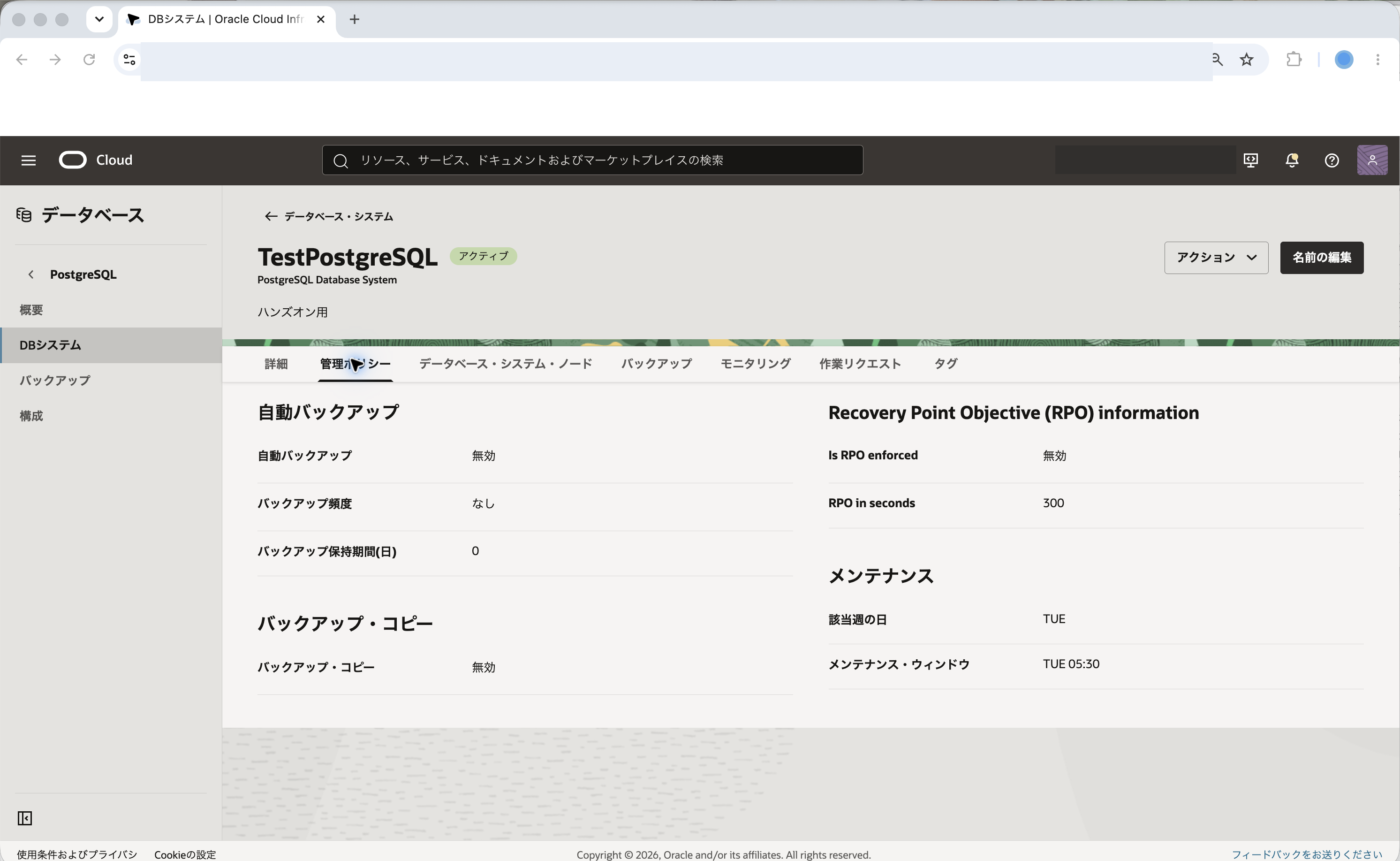Expand the アクション dropdown
The width and height of the screenshot is (1400, 861).
(1216, 258)
